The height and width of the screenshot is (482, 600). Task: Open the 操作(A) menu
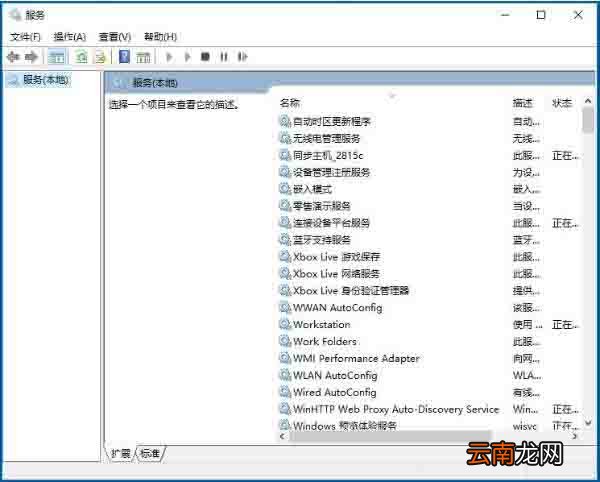70,37
